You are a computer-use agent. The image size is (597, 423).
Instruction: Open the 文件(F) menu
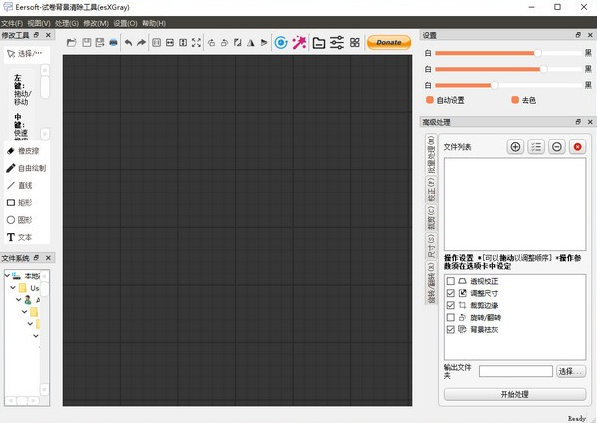coord(12,23)
